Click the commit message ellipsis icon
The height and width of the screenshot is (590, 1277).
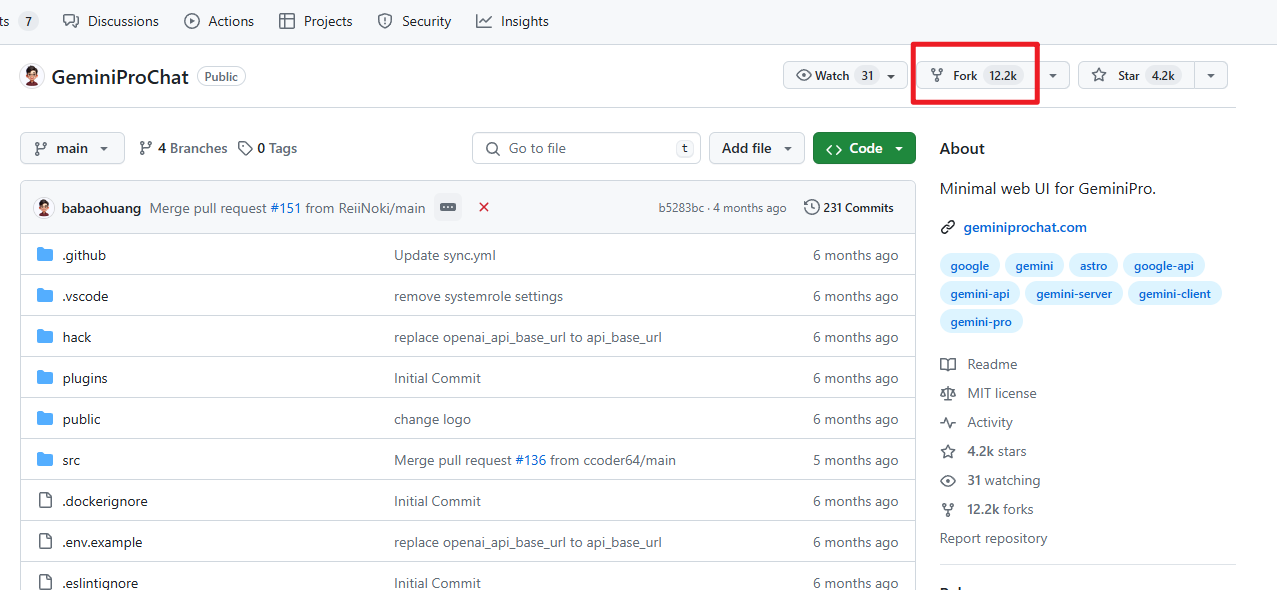point(448,207)
